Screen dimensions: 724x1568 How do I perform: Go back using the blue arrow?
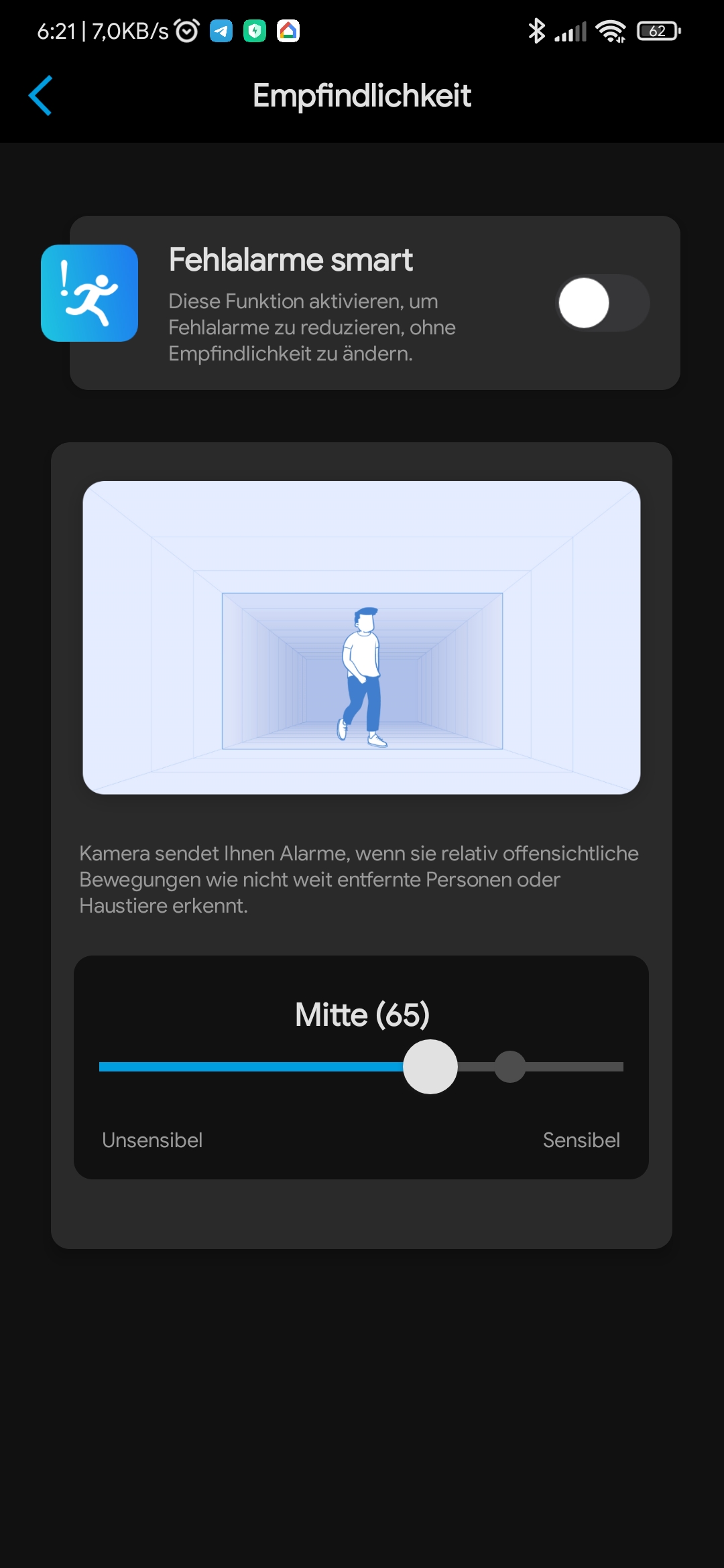coord(40,96)
